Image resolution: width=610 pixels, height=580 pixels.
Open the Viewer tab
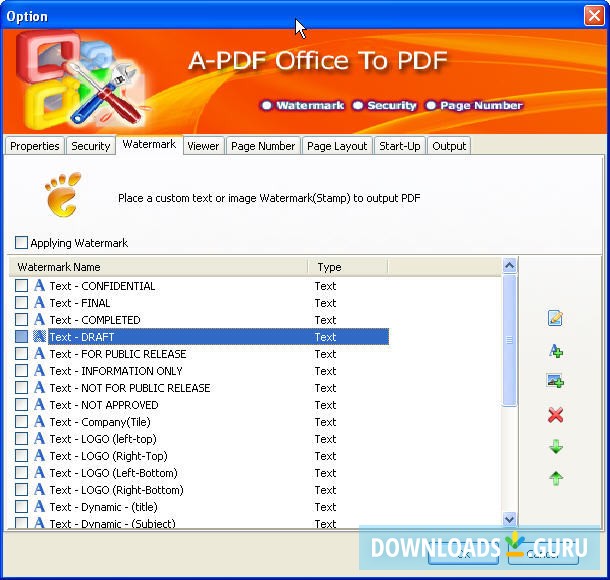203,146
